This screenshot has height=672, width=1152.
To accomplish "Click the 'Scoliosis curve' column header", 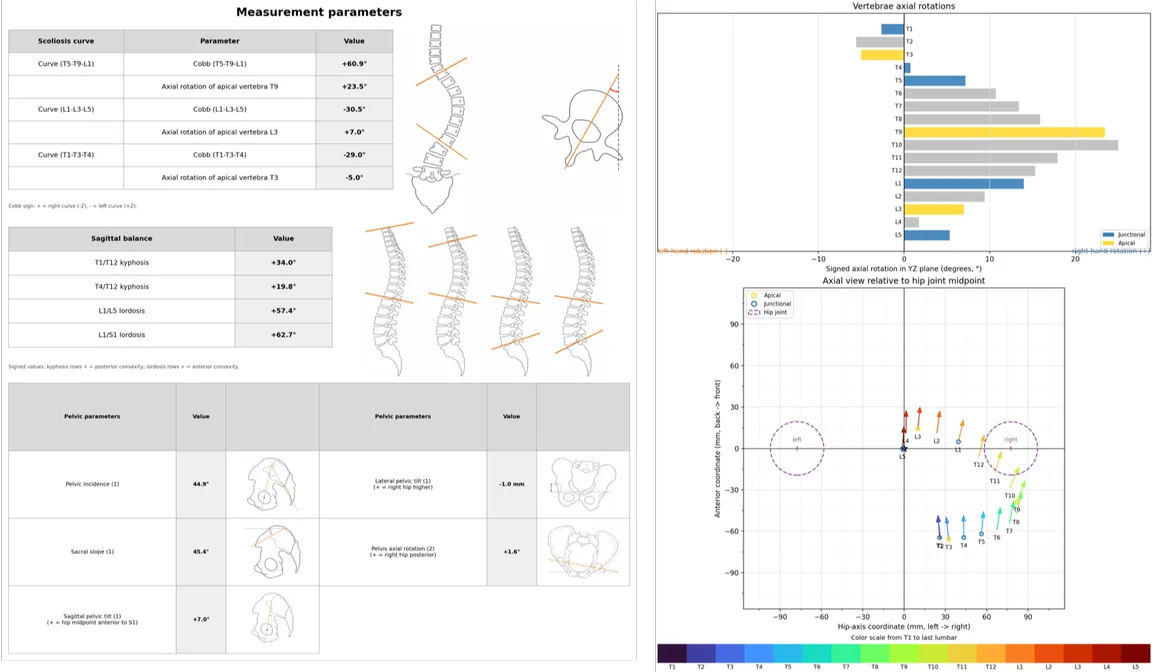I will pyautogui.click(x=66, y=41).
